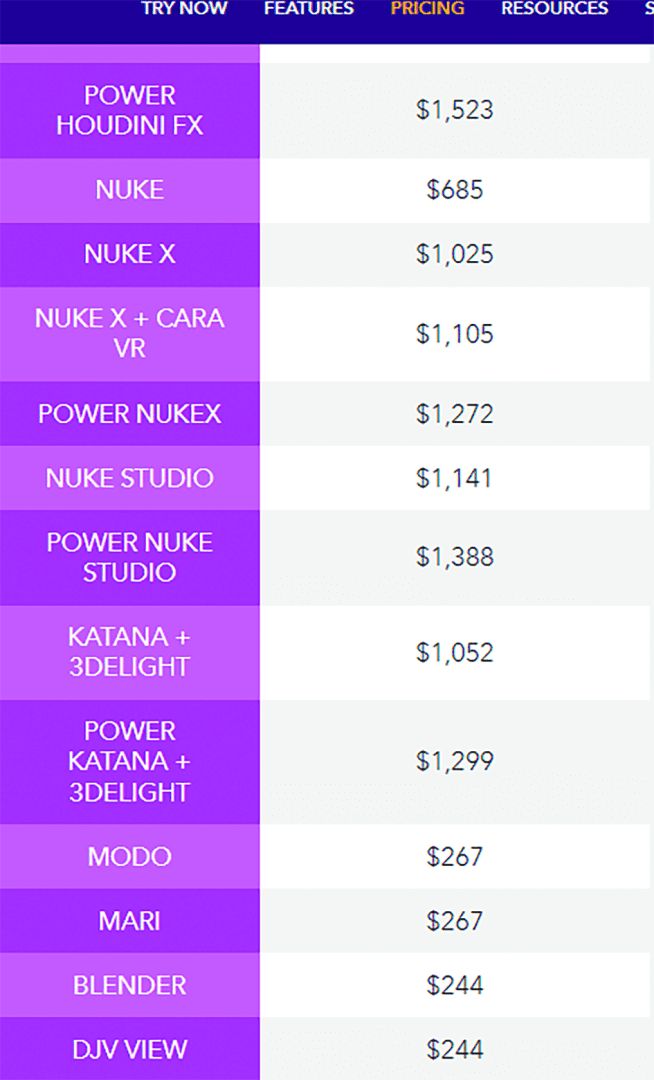Select the NUKE product cell
Viewport: 654px width, 1080px height.
pos(130,190)
